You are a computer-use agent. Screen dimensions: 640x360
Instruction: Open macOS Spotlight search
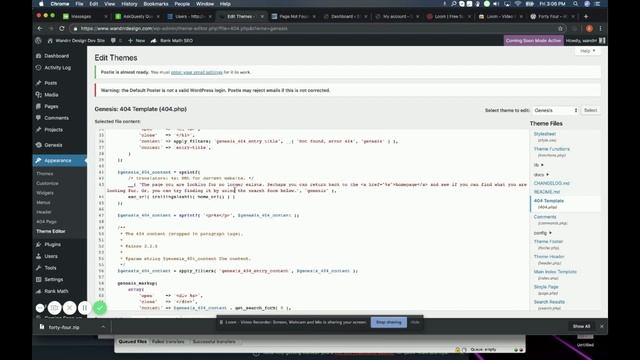click(x=576, y=4)
